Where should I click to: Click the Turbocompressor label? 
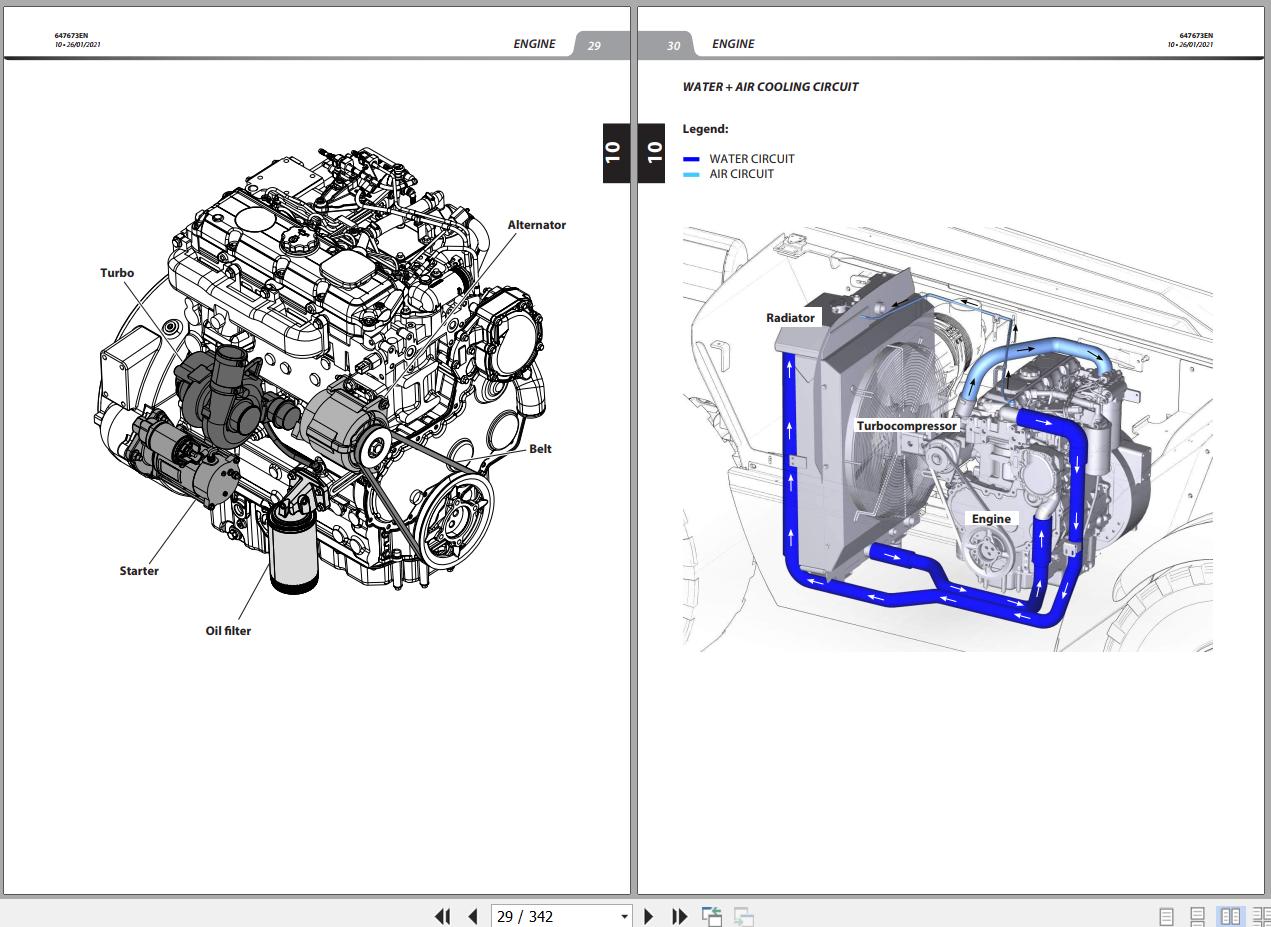(x=906, y=426)
